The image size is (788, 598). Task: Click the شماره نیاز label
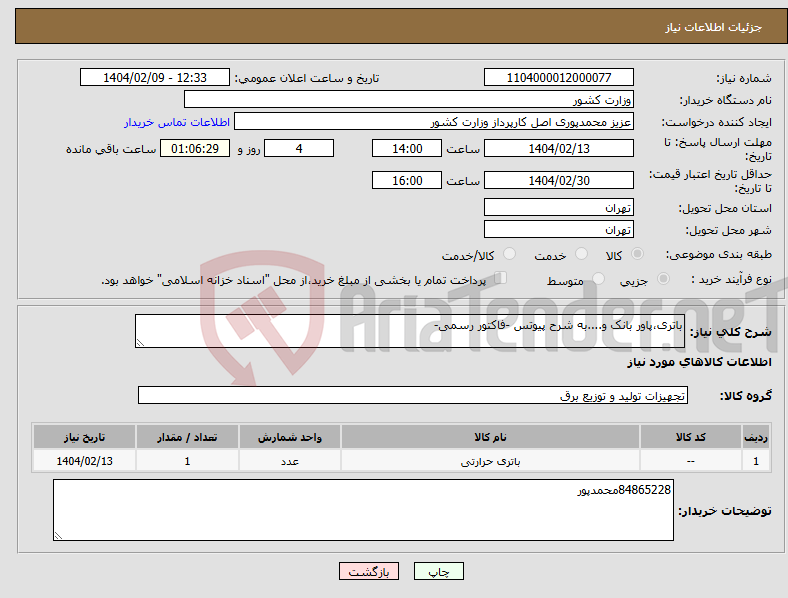[x=744, y=78]
